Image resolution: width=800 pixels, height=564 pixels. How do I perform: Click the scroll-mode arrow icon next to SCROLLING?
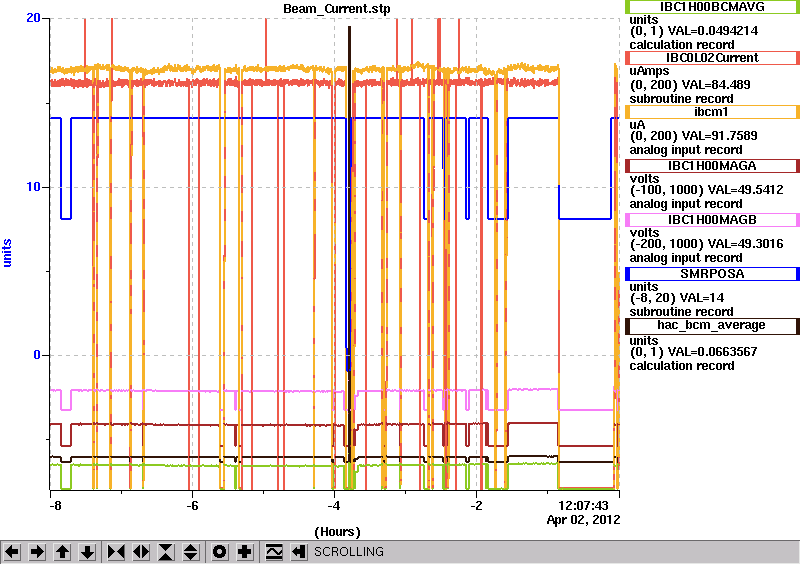(299, 552)
